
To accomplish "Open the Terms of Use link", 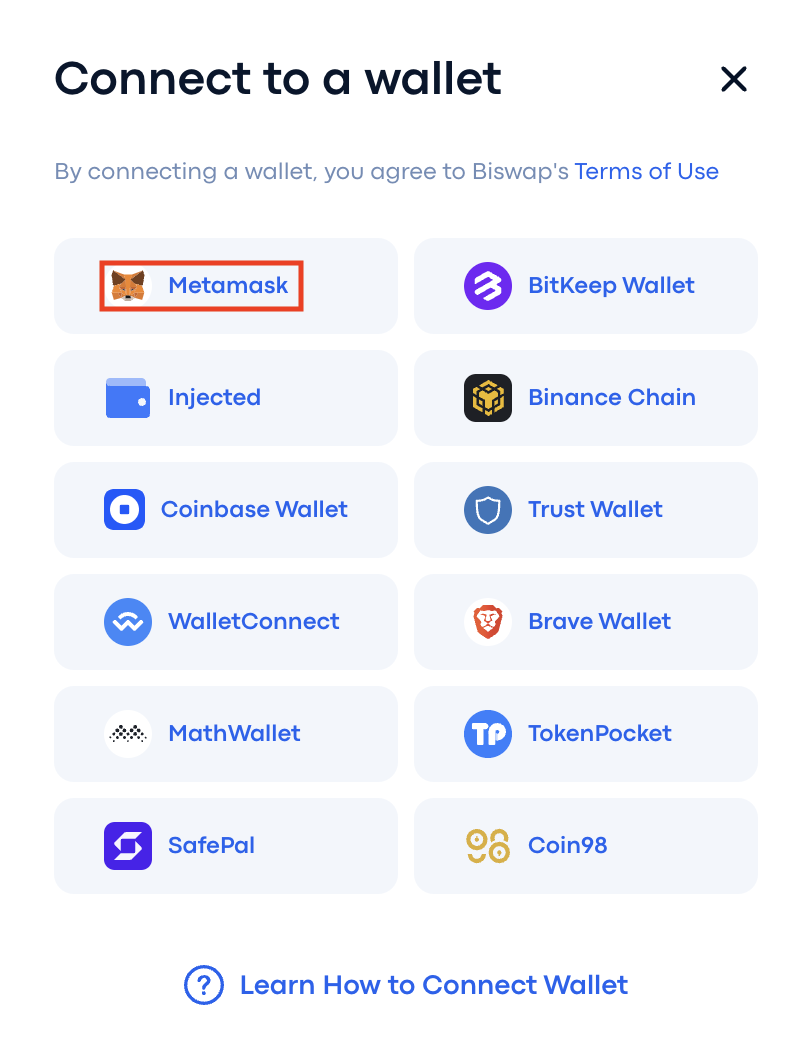I will [647, 171].
